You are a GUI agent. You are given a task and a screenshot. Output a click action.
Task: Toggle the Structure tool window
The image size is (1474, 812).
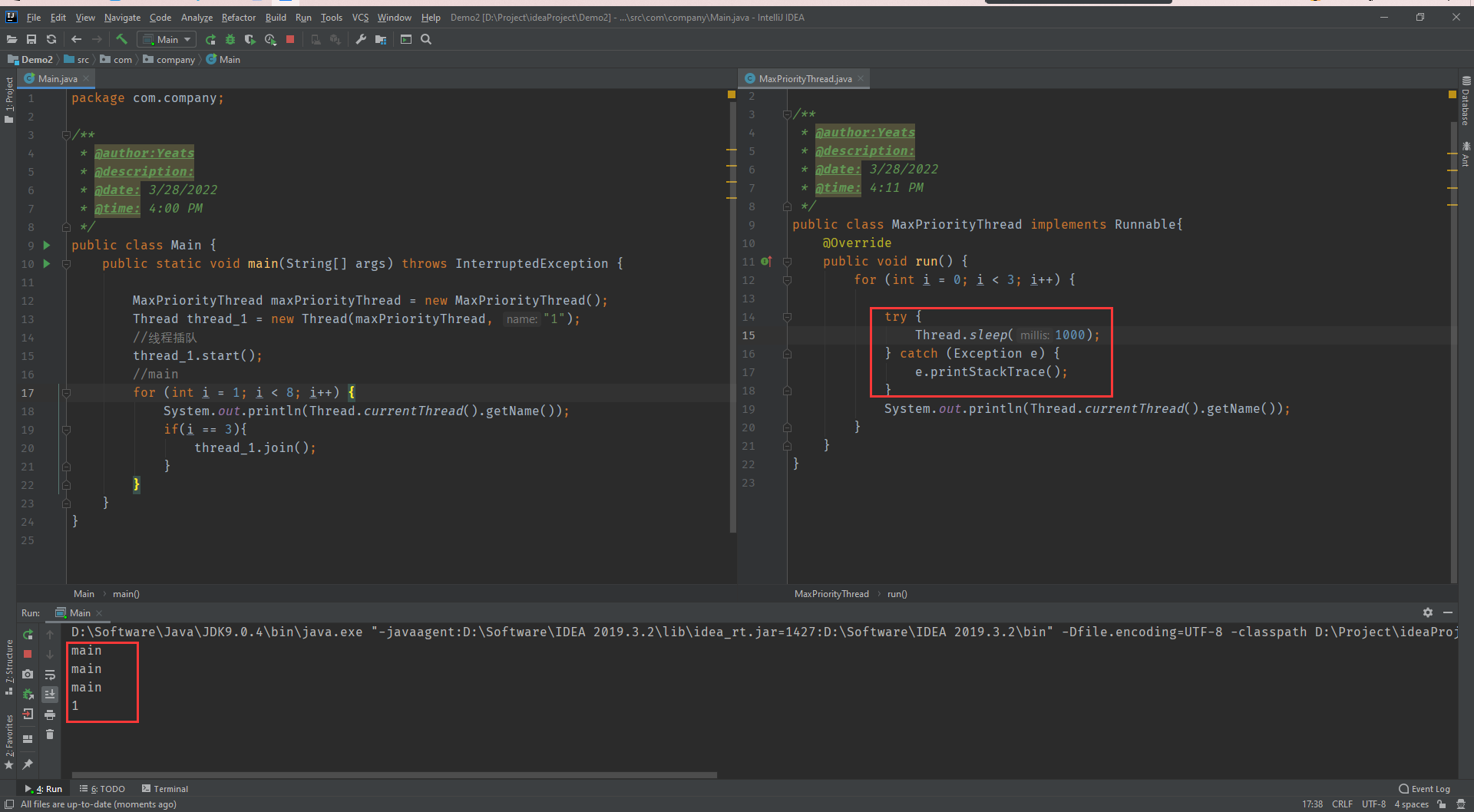pyautogui.click(x=9, y=666)
